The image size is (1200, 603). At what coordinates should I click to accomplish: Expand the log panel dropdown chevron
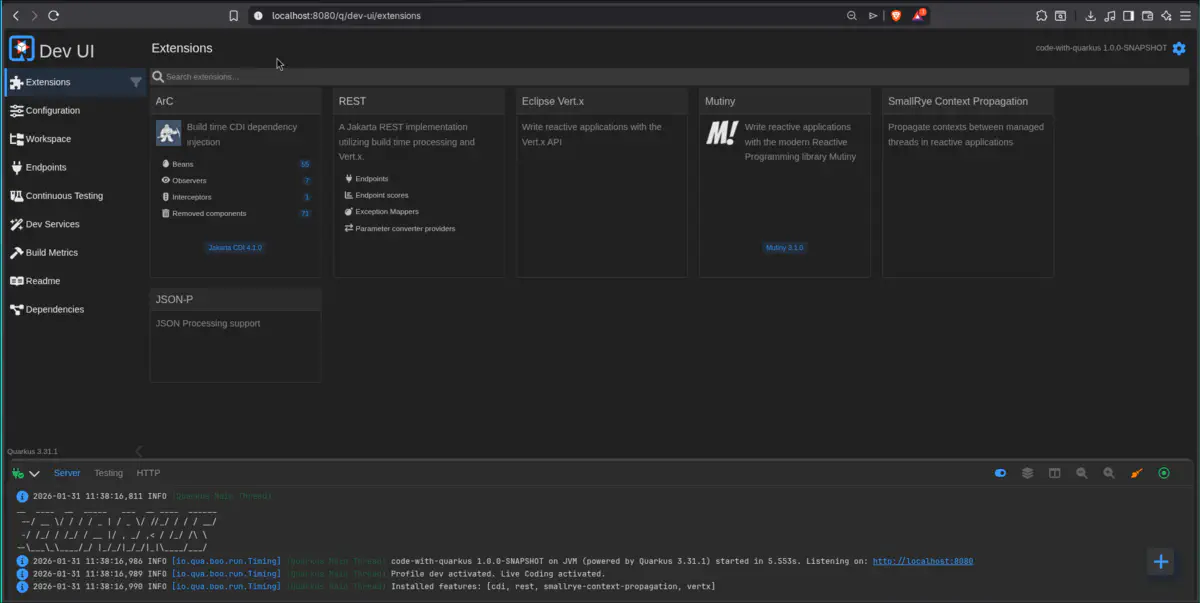tap(34, 473)
